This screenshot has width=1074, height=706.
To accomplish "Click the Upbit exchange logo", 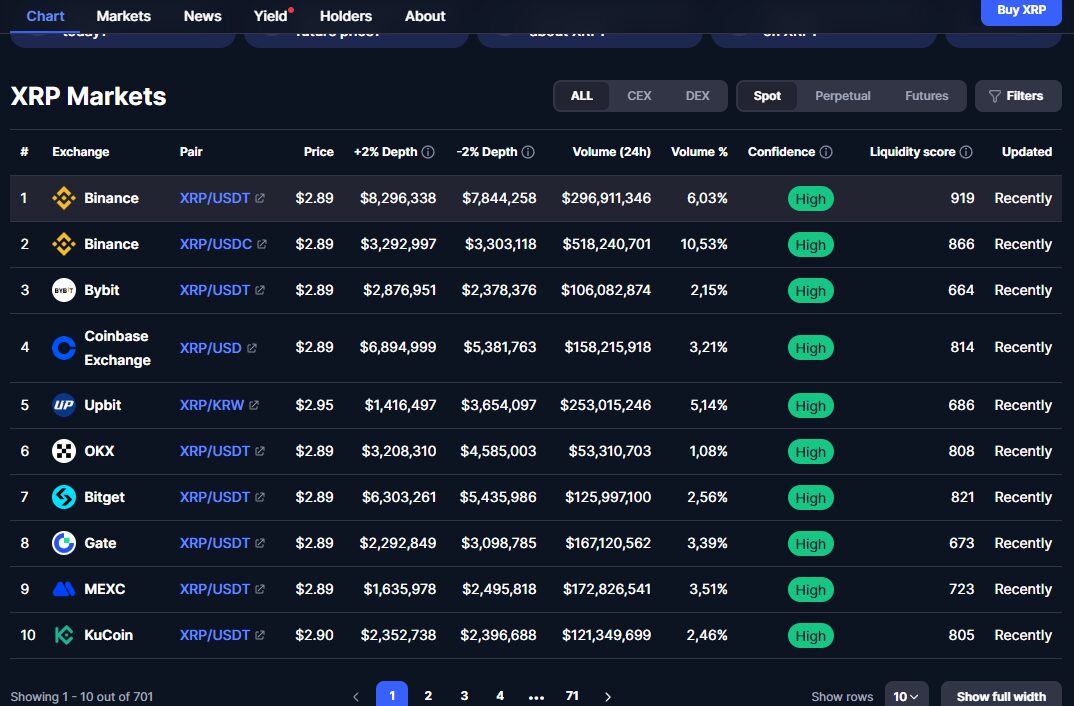I will tap(64, 405).
